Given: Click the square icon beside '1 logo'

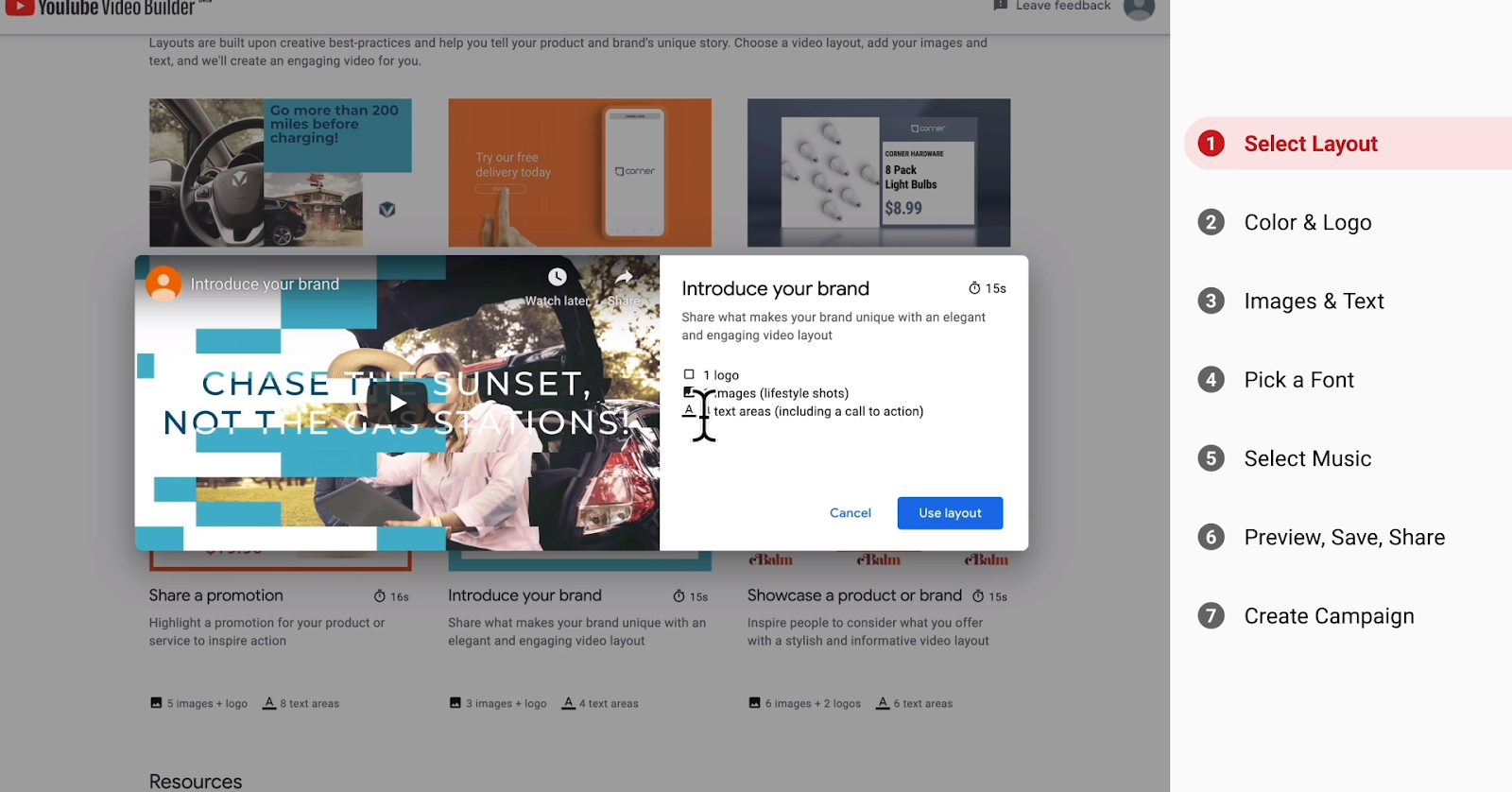Looking at the screenshot, I should pos(689,375).
